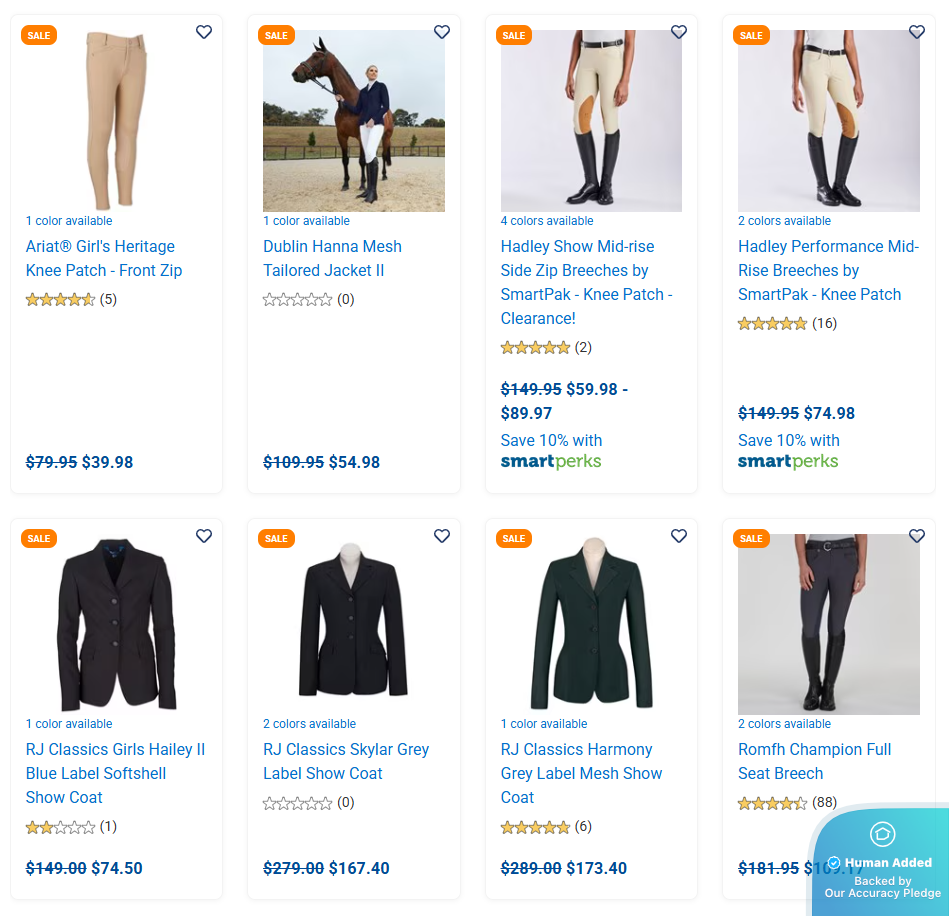949x916 pixels.
Task: Favorite the Ariat Girl's Heritage Knee Patch heart
Action: point(204,32)
